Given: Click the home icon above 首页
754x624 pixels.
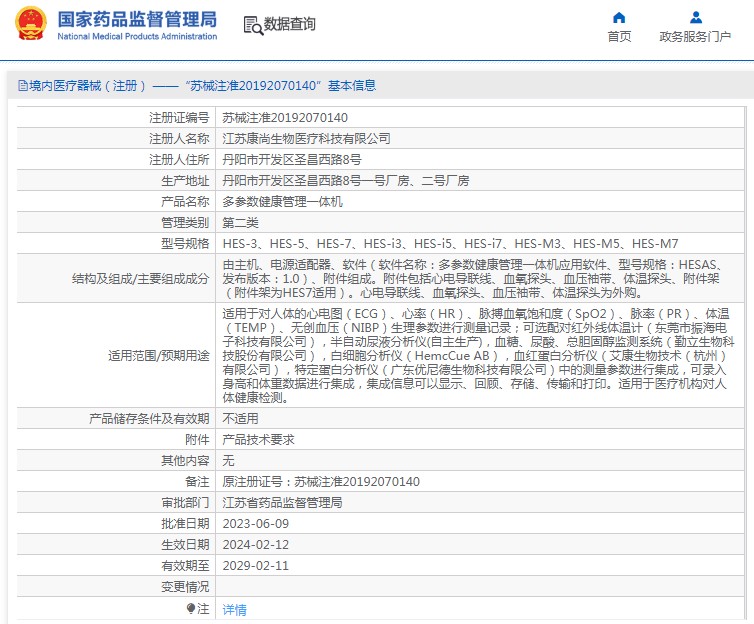Looking at the screenshot, I should 619,18.
